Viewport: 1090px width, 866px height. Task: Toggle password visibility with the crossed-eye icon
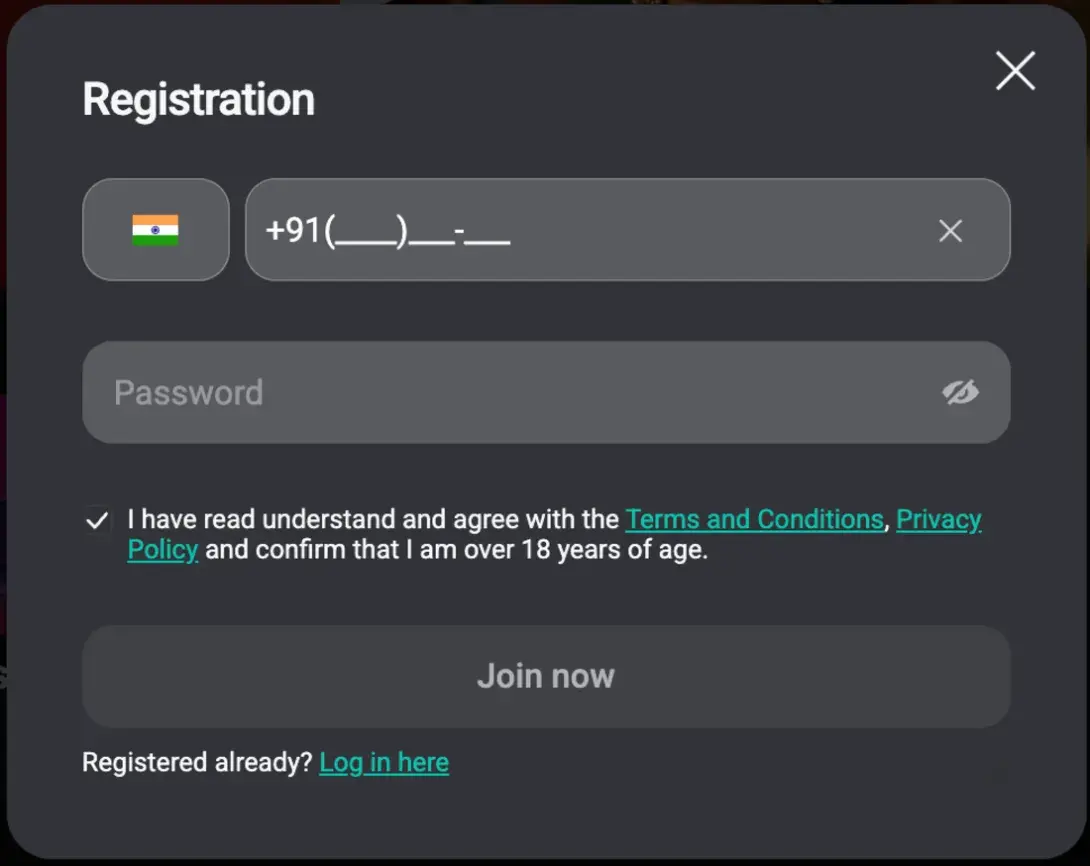[x=960, y=392]
